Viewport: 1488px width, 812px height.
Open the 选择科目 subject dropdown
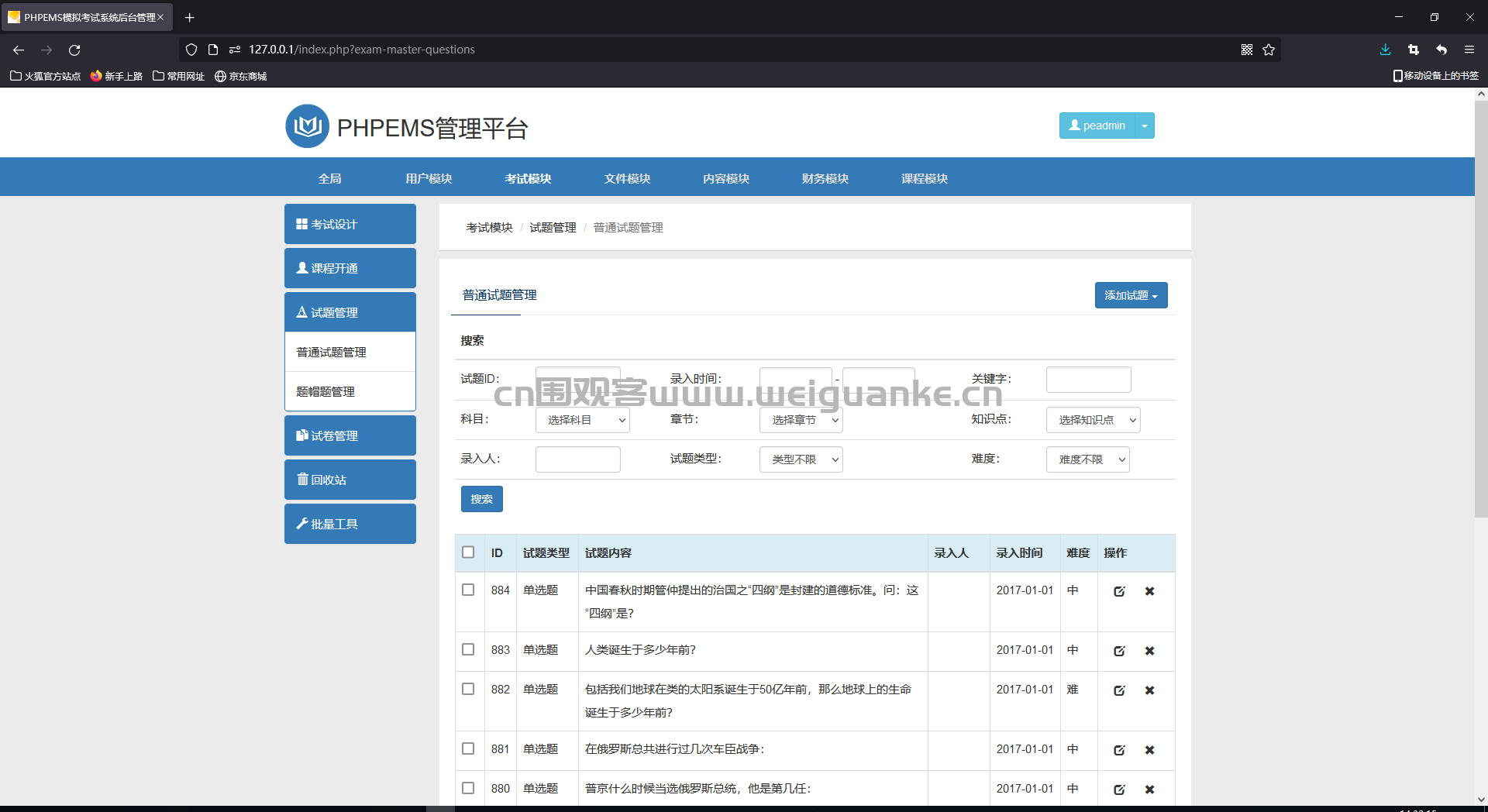583,420
